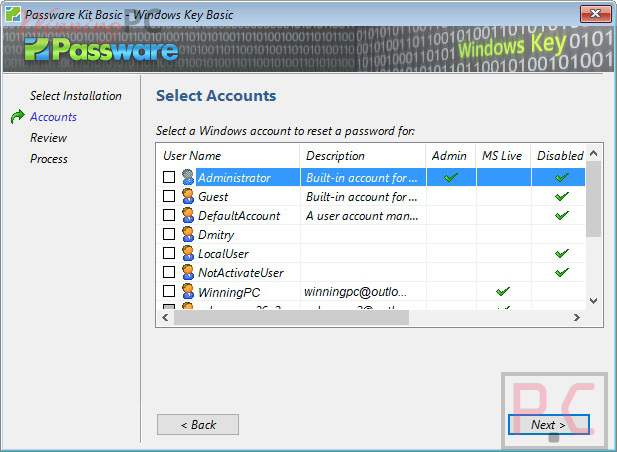Sort by the Admin column header
This screenshot has width=617, height=452.
[451, 156]
